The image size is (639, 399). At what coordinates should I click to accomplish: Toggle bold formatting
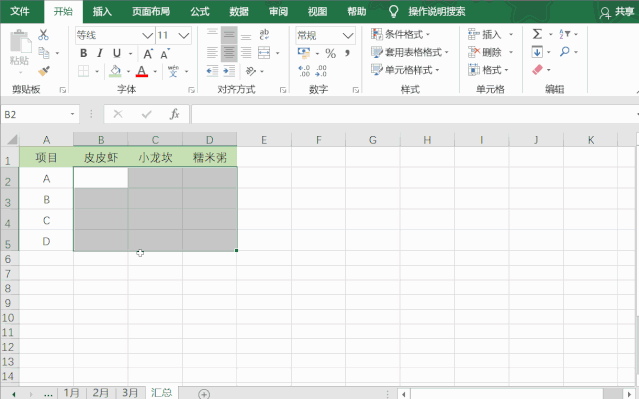[x=84, y=53]
